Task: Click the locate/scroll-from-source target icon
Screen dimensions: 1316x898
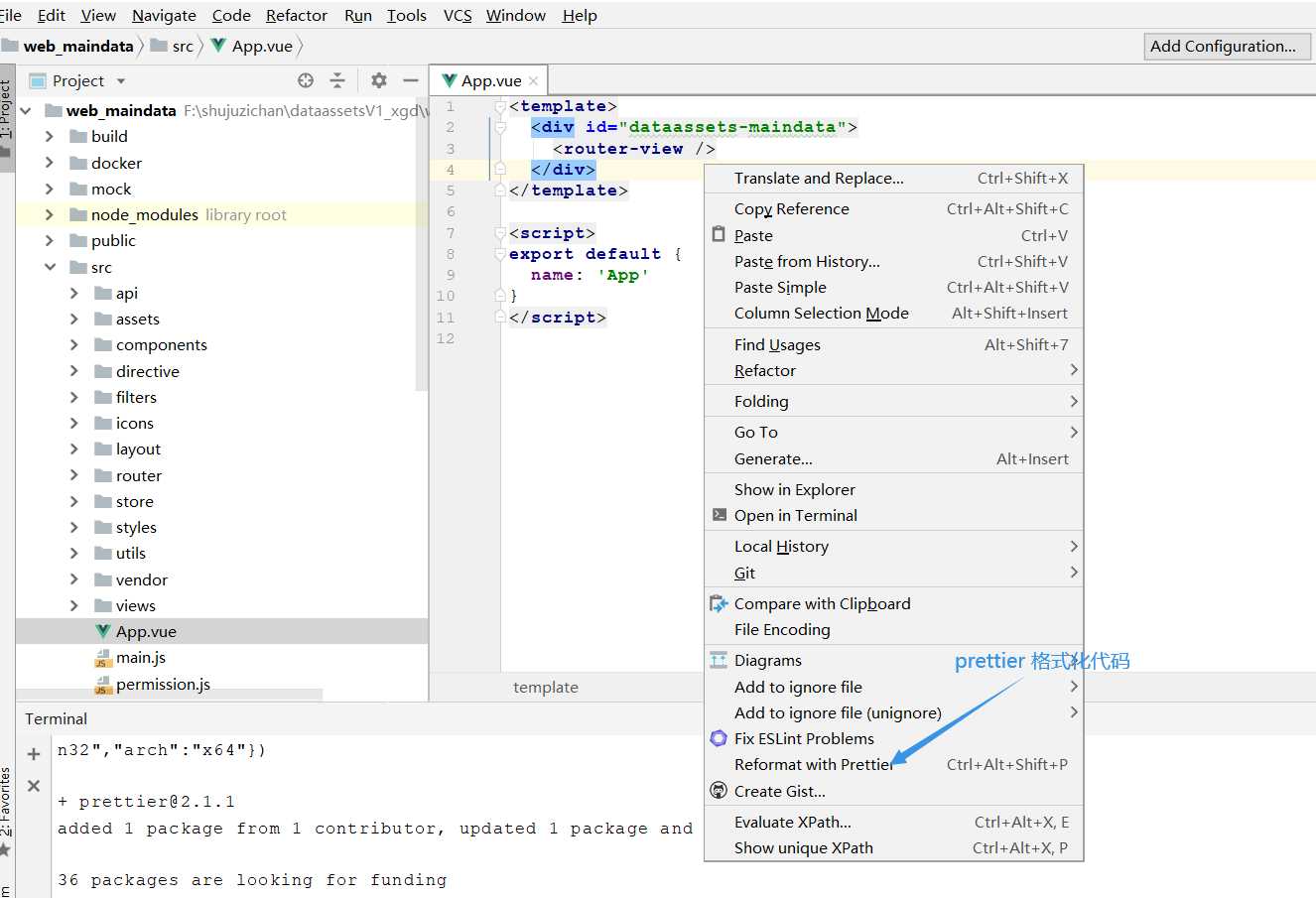Action: tap(306, 81)
